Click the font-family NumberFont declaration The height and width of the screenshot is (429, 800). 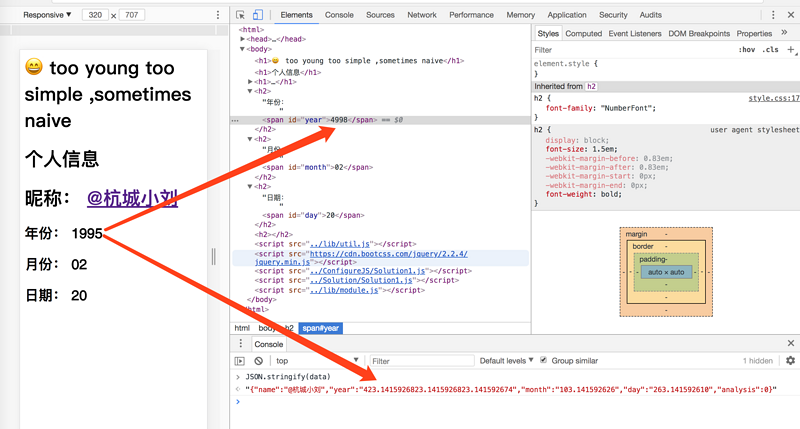point(601,108)
